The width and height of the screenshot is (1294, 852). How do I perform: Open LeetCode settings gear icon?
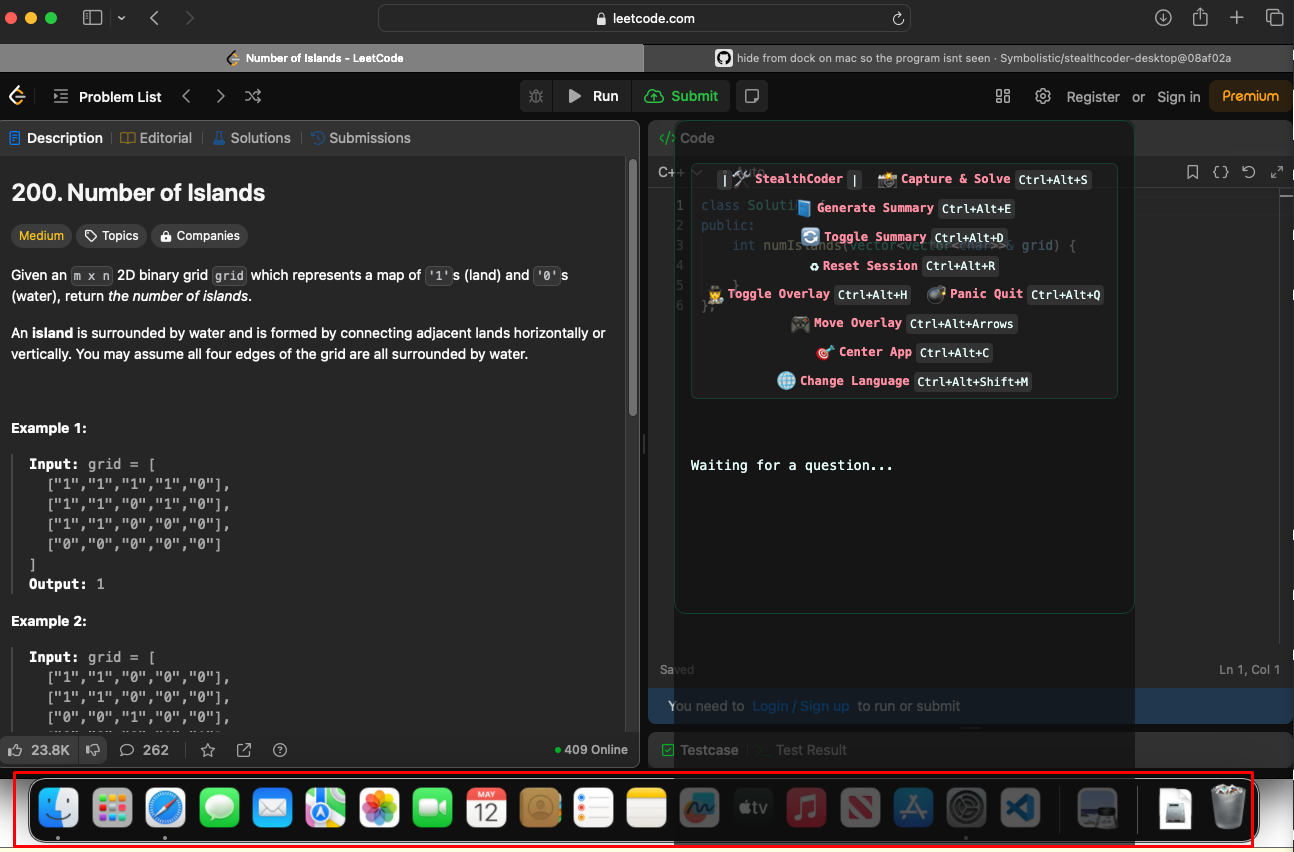pos(1043,96)
